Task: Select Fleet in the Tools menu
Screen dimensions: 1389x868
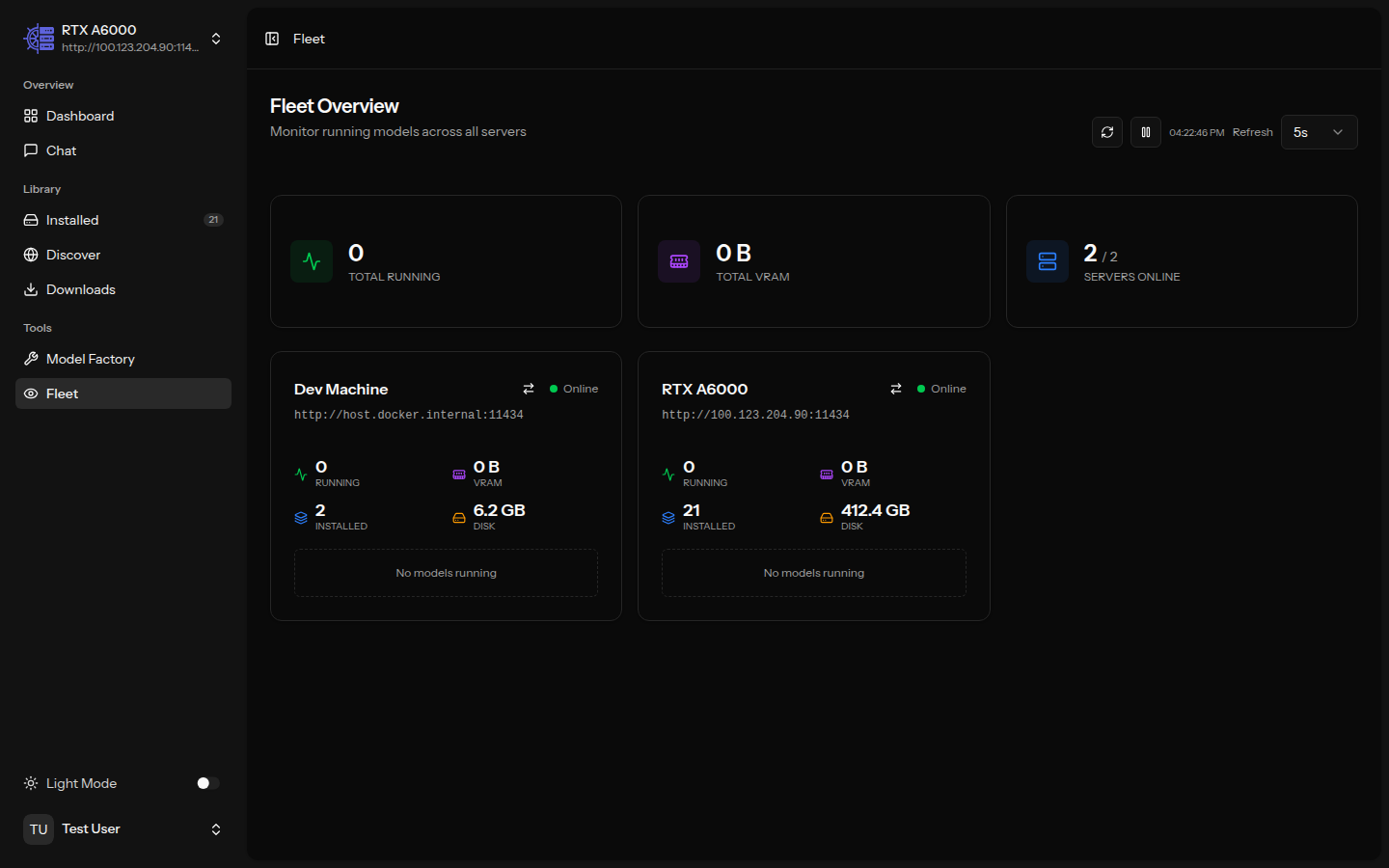Action: click(62, 393)
